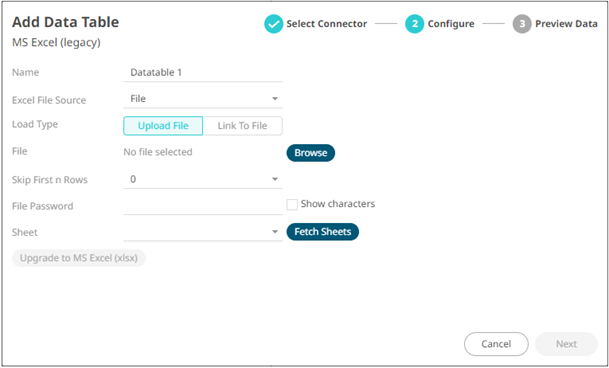Click the Preview Data step label
Screen dimensions: 609x368
tap(566, 24)
